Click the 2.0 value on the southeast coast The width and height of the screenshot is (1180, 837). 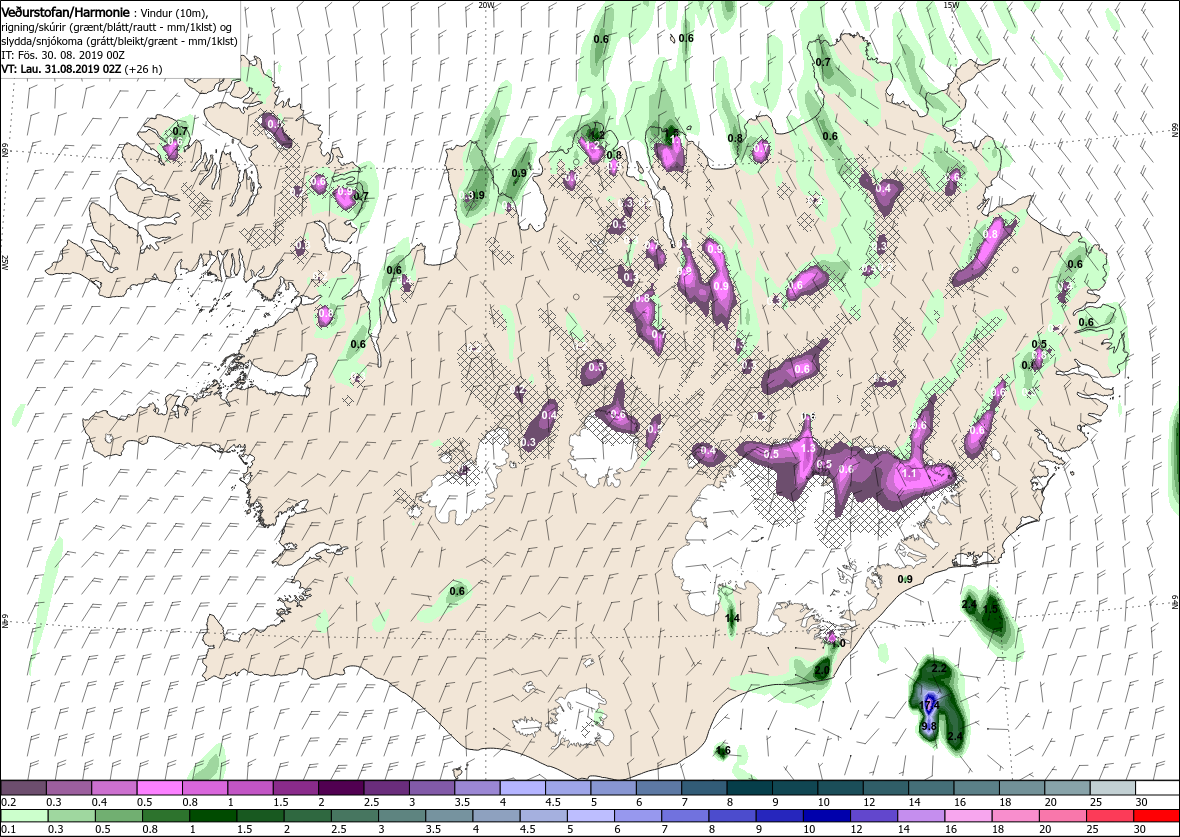(822, 670)
